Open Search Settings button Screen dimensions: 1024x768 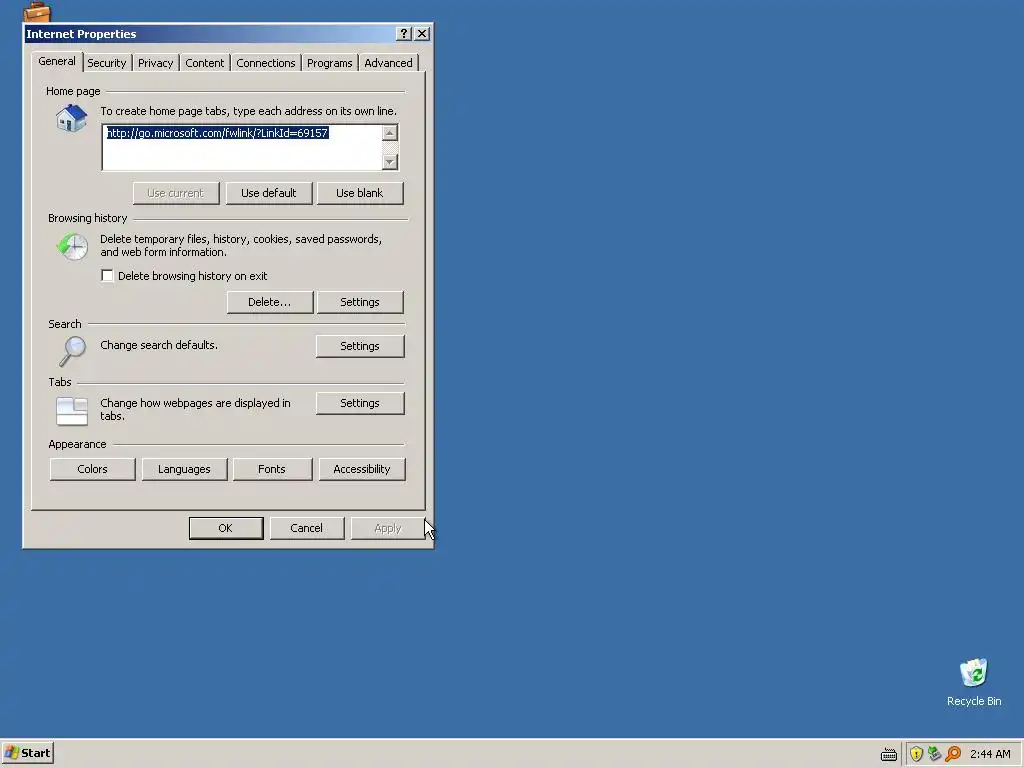point(360,346)
